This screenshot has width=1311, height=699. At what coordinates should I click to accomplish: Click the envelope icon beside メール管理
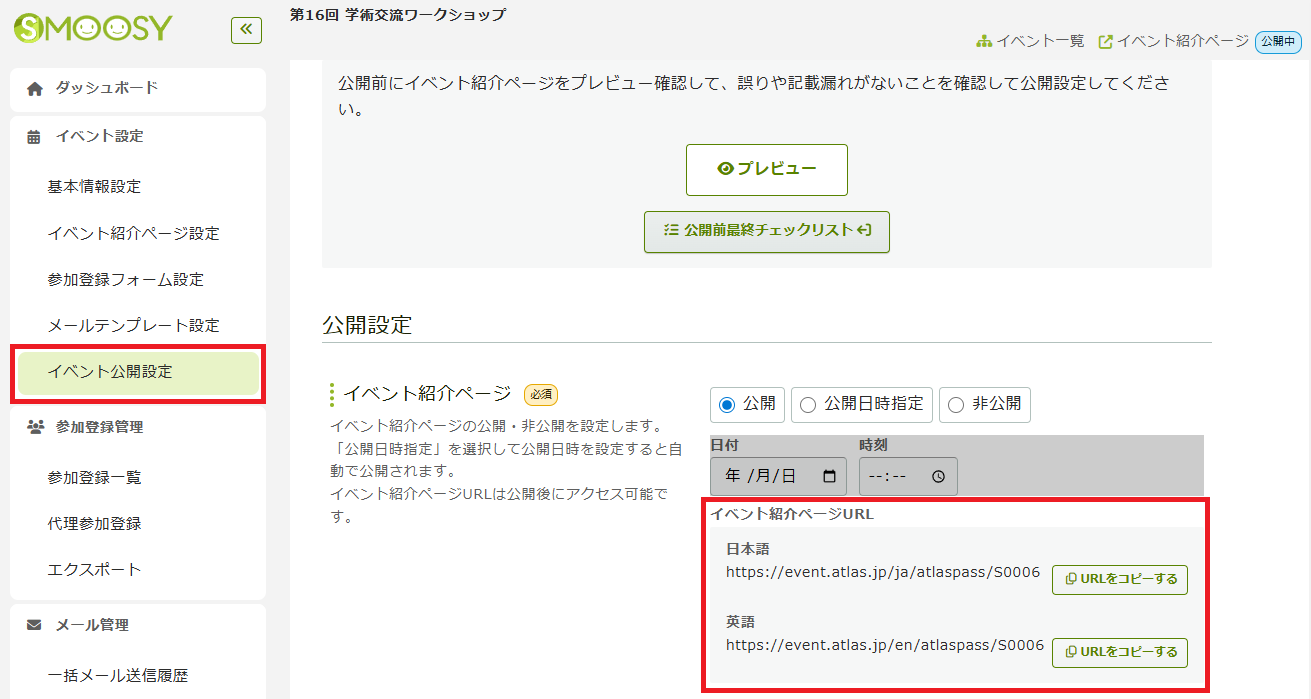coord(35,625)
